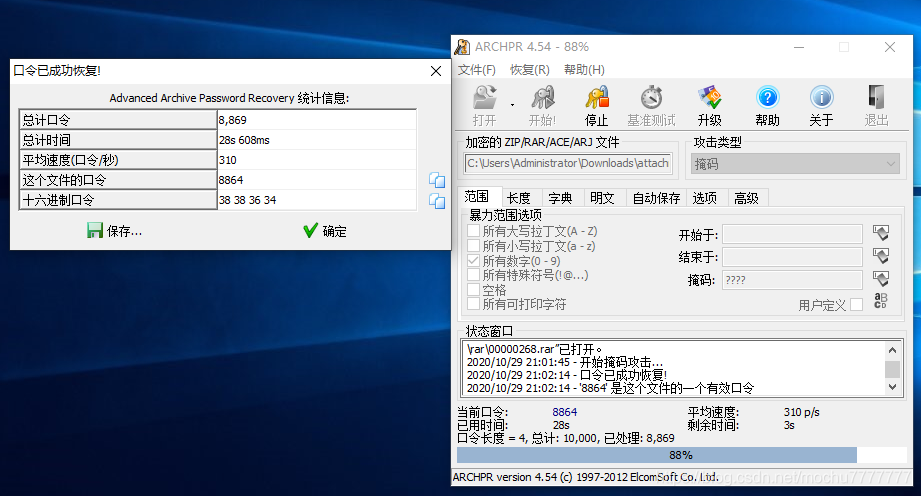
Task: Close the ARCHPR window
Action: point(890,47)
